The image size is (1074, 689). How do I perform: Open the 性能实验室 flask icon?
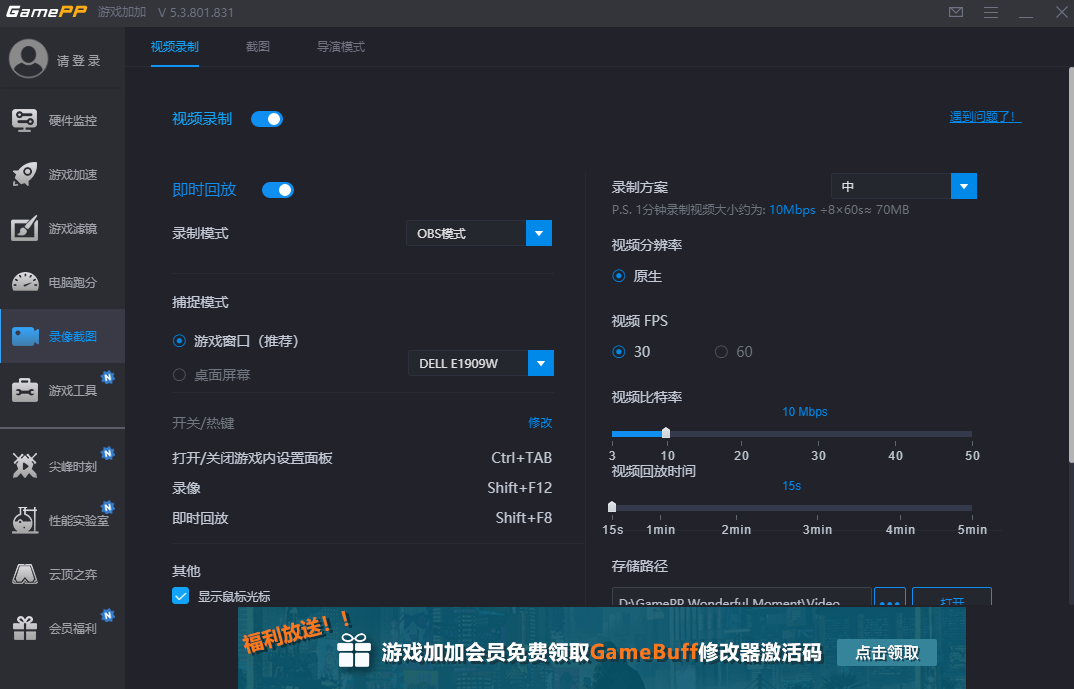coord(25,520)
